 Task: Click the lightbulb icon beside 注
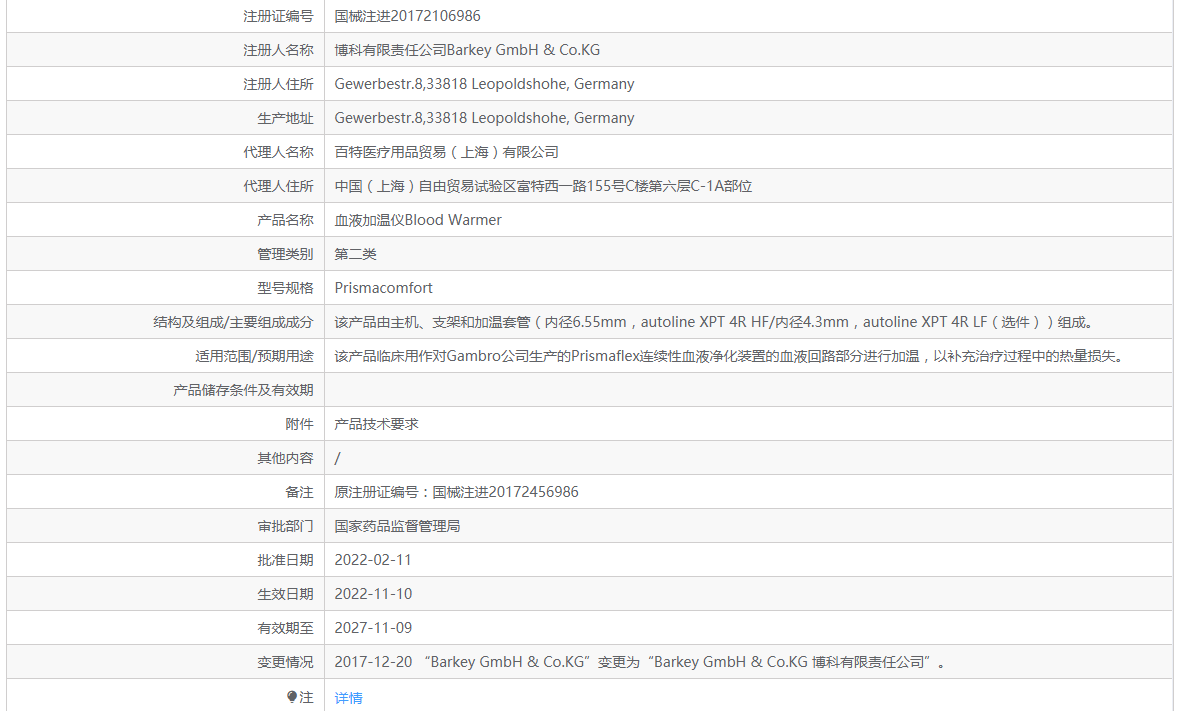292,697
